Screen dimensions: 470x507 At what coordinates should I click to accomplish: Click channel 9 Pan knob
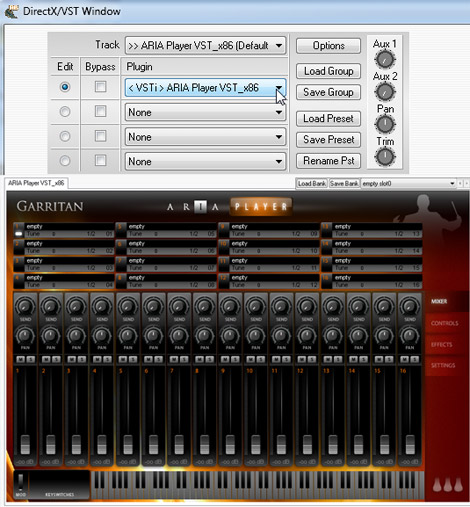coord(230,335)
